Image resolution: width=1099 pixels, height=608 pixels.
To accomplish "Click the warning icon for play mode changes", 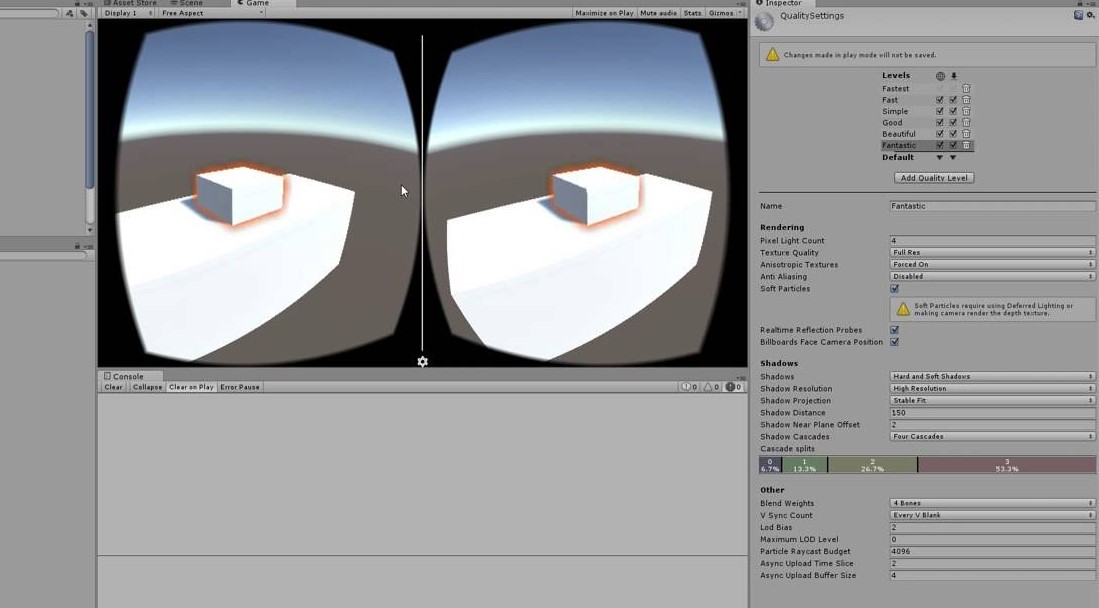I will 772,55.
